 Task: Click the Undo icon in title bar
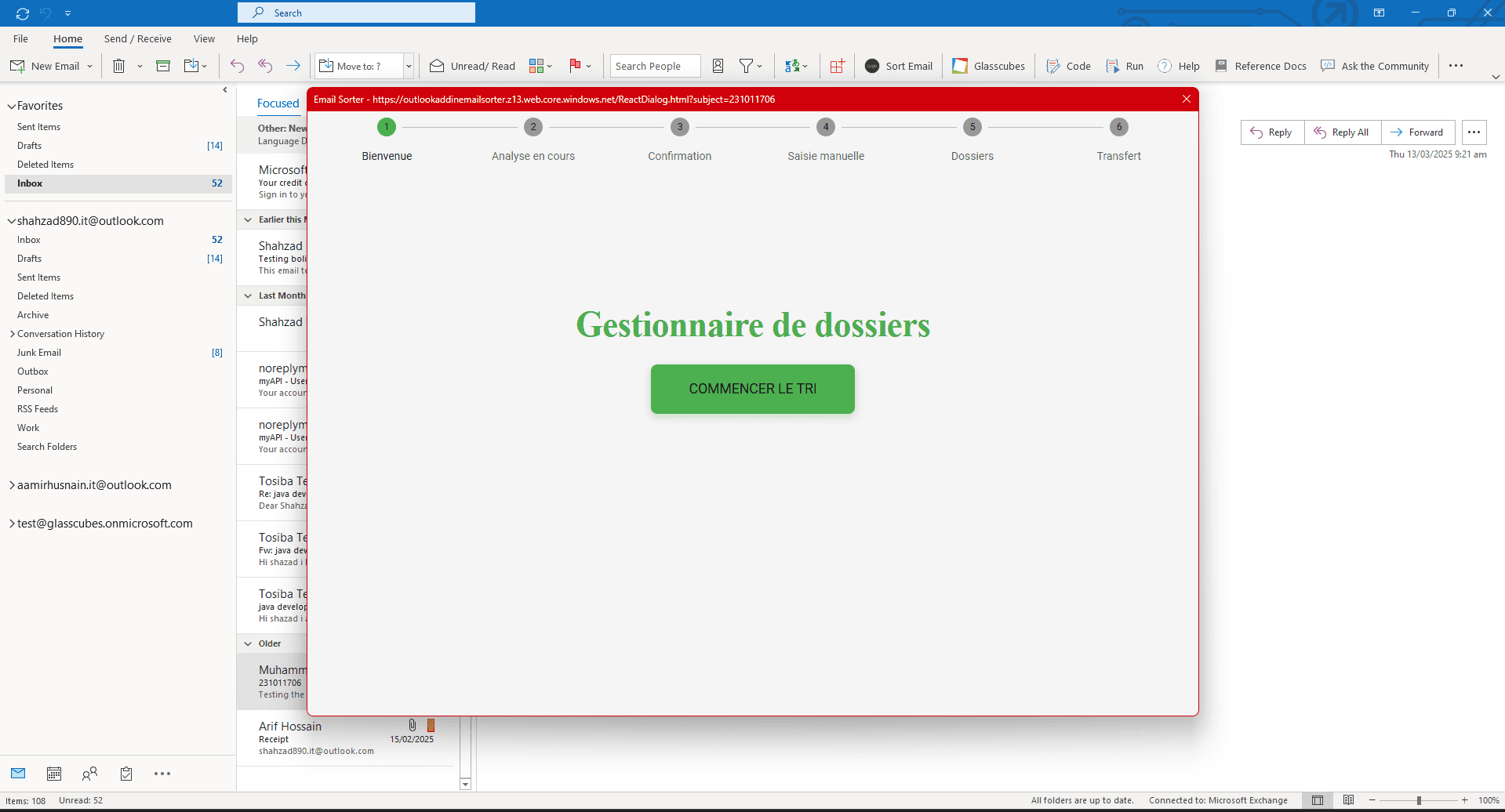point(45,13)
